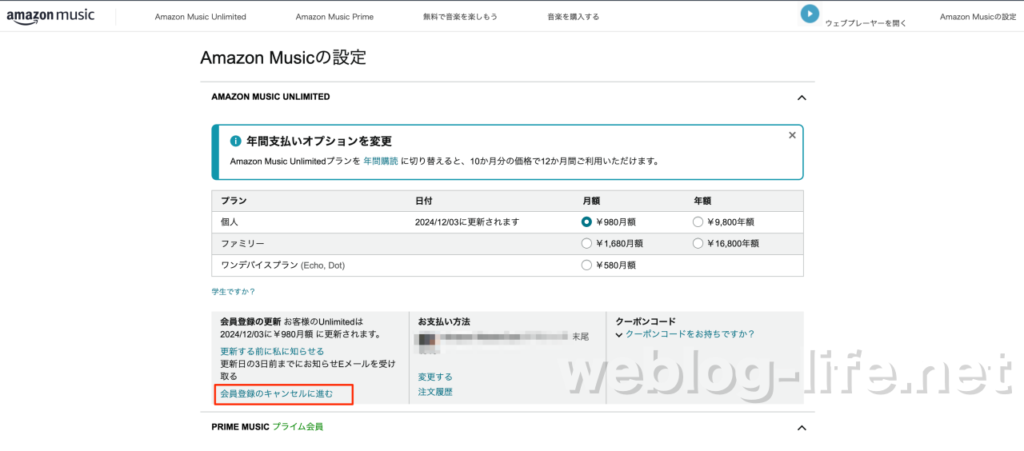
Task: Click the お支払い方法 heading
Action: point(444,322)
